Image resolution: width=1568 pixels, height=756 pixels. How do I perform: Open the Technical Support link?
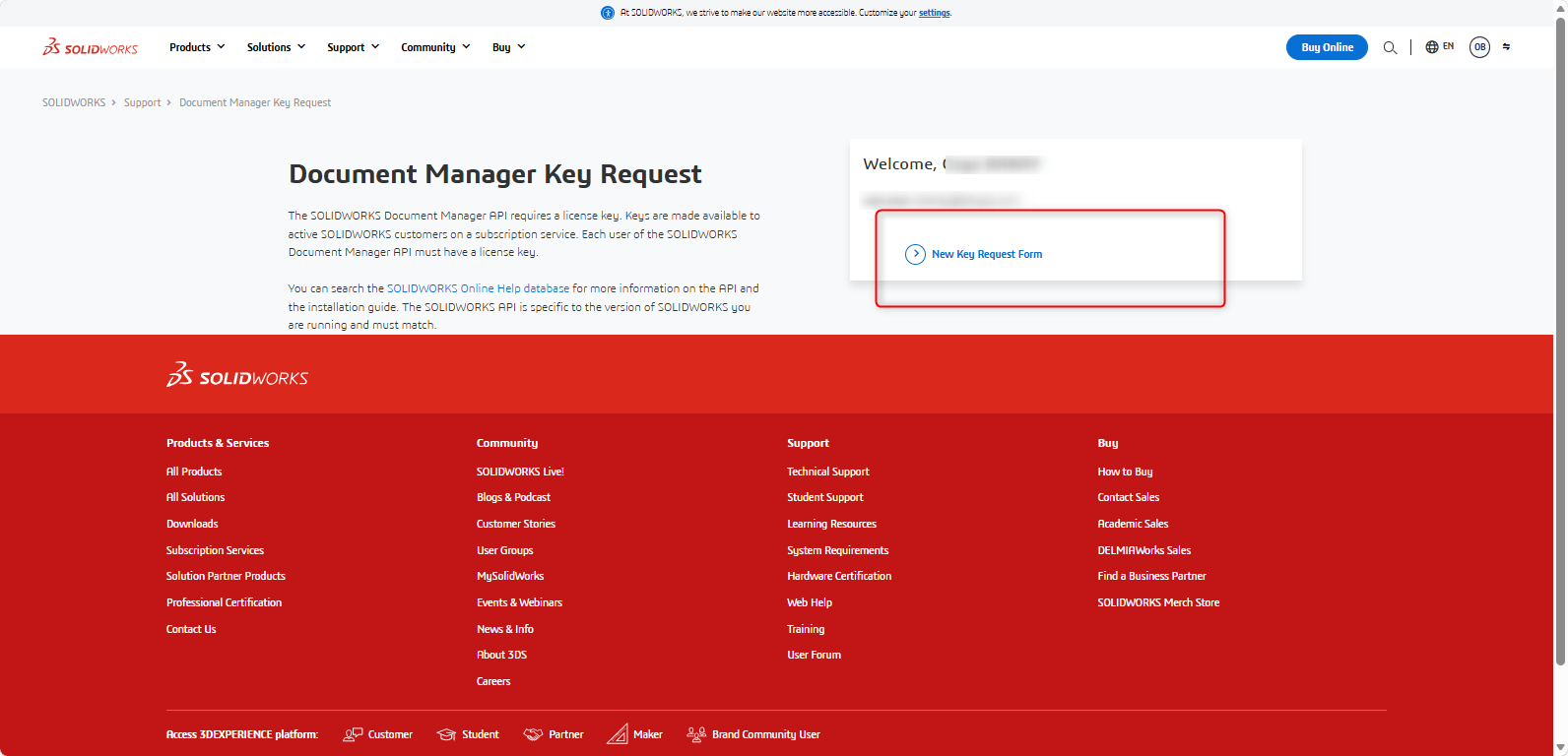[x=827, y=472]
